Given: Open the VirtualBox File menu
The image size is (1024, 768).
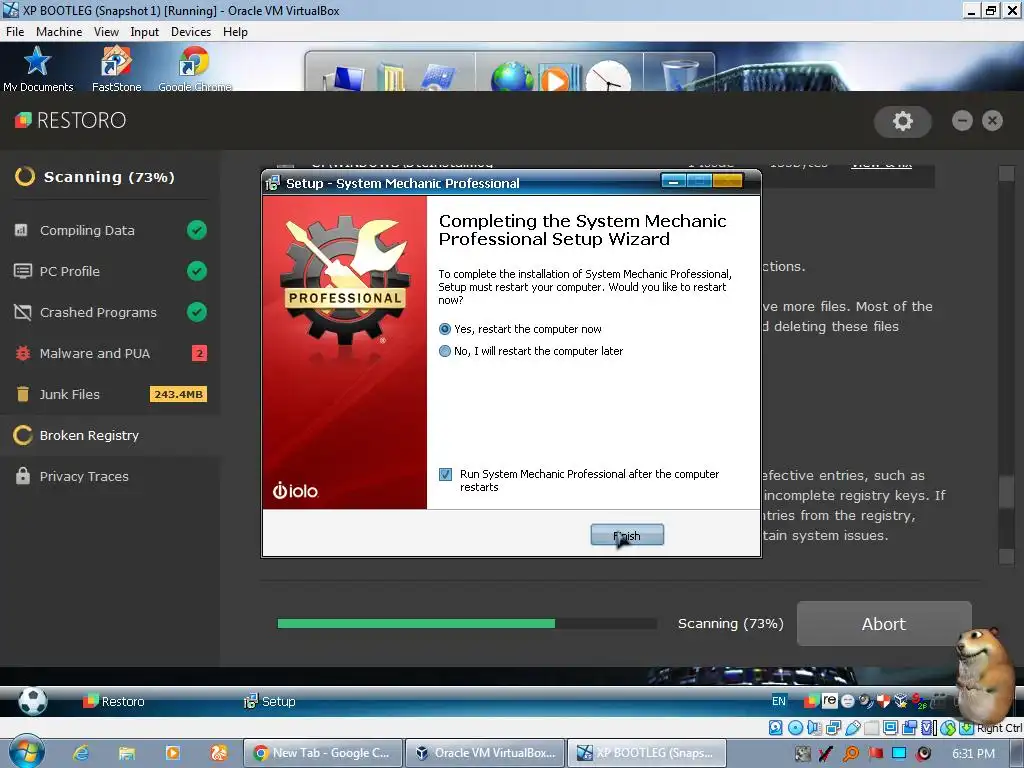Looking at the screenshot, I should [15, 32].
